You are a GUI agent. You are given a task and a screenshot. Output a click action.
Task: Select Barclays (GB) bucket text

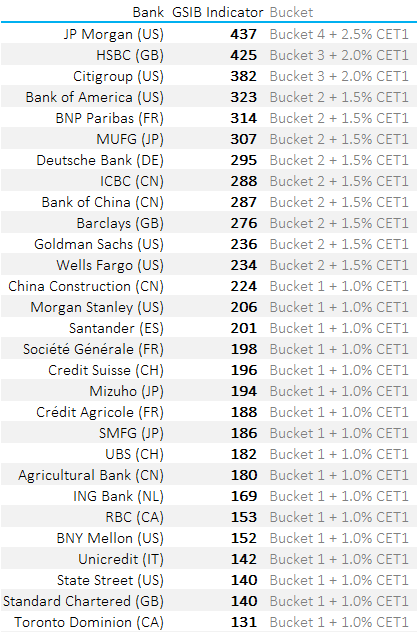coord(339,223)
